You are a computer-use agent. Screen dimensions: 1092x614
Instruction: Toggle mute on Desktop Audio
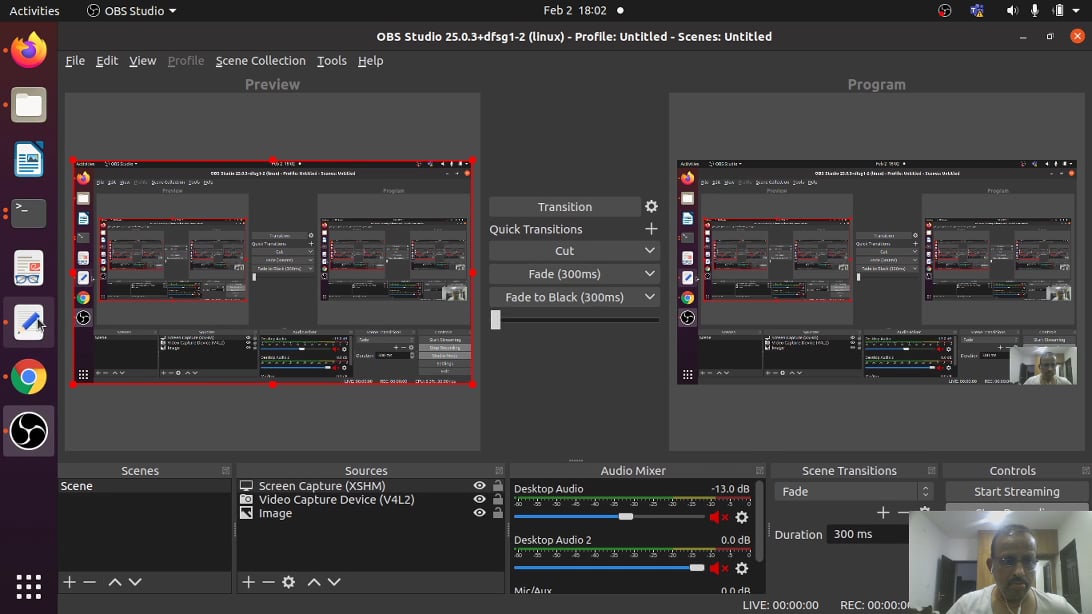(x=718, y=517)
